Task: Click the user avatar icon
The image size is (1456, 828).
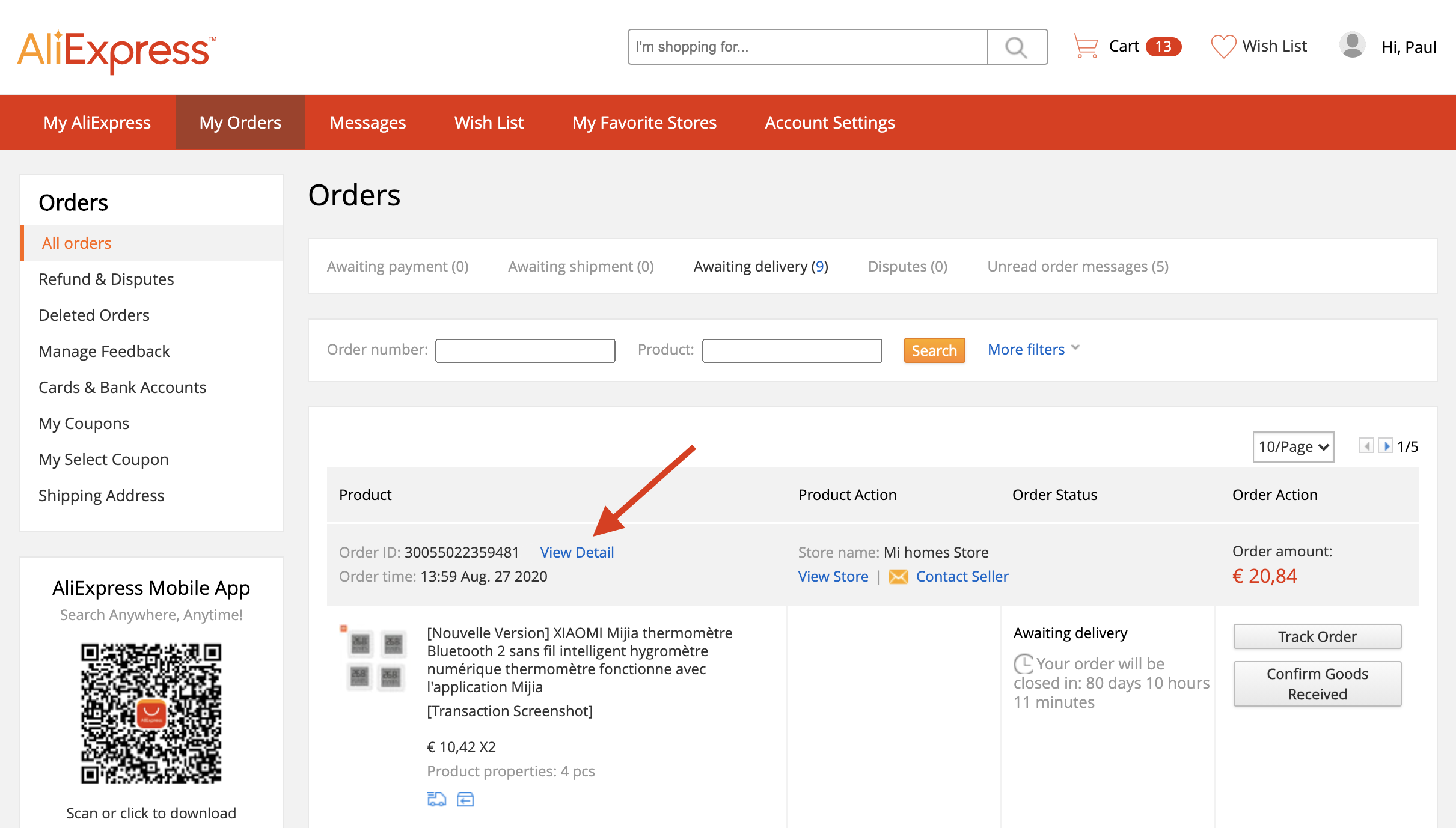Action: pos(1352,46)
